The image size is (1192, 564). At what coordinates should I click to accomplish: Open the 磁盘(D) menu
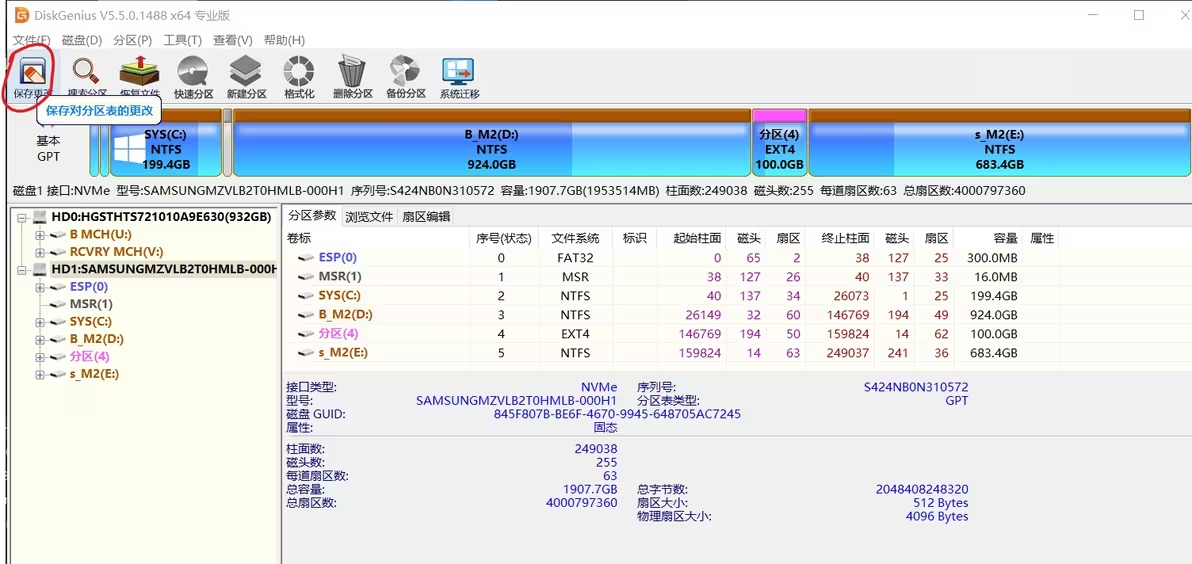[81, 40]
